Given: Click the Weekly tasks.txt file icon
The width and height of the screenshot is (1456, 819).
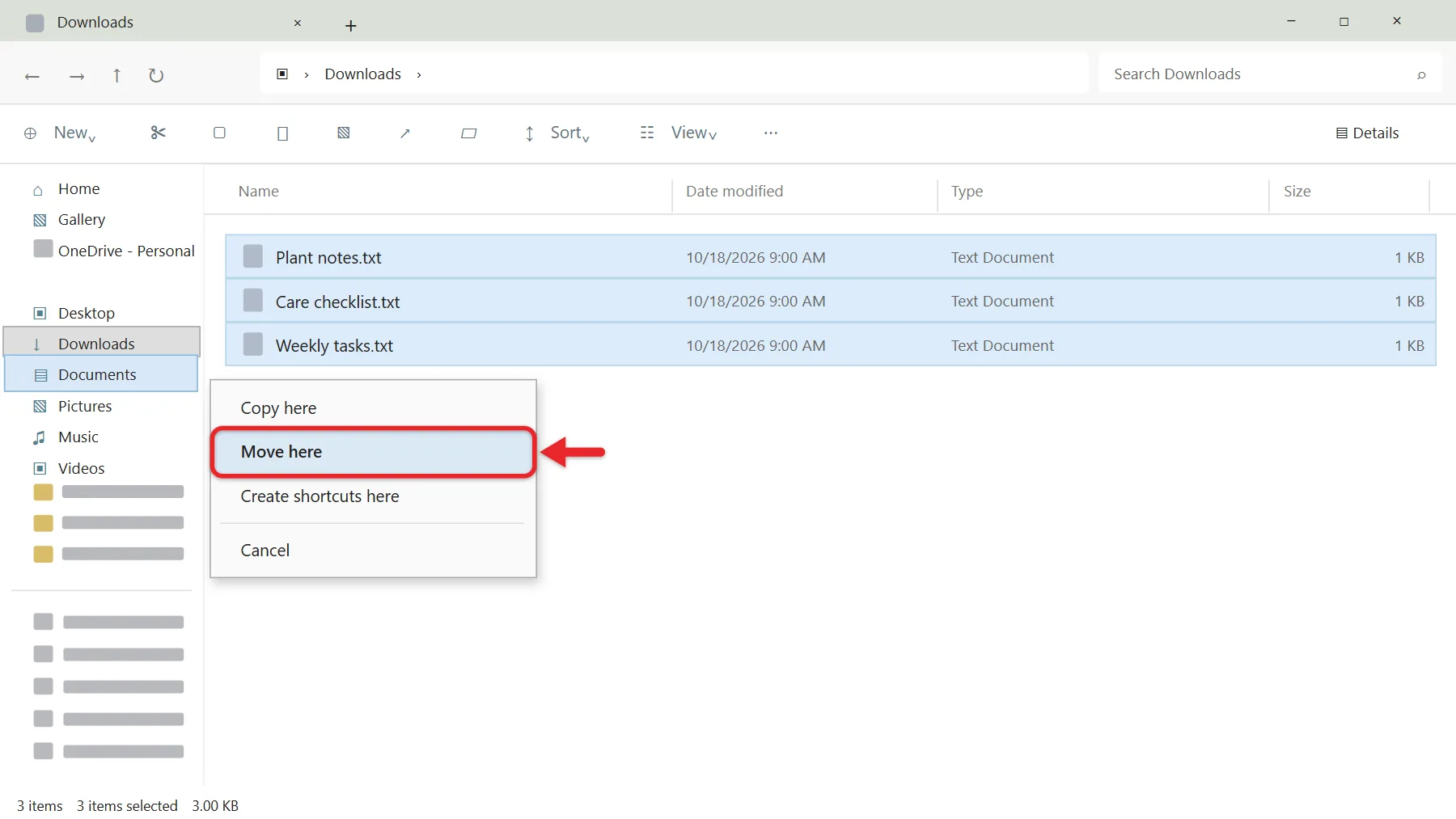Looking at the screenshot, I should pyautogui.click(x=253, y=344).
